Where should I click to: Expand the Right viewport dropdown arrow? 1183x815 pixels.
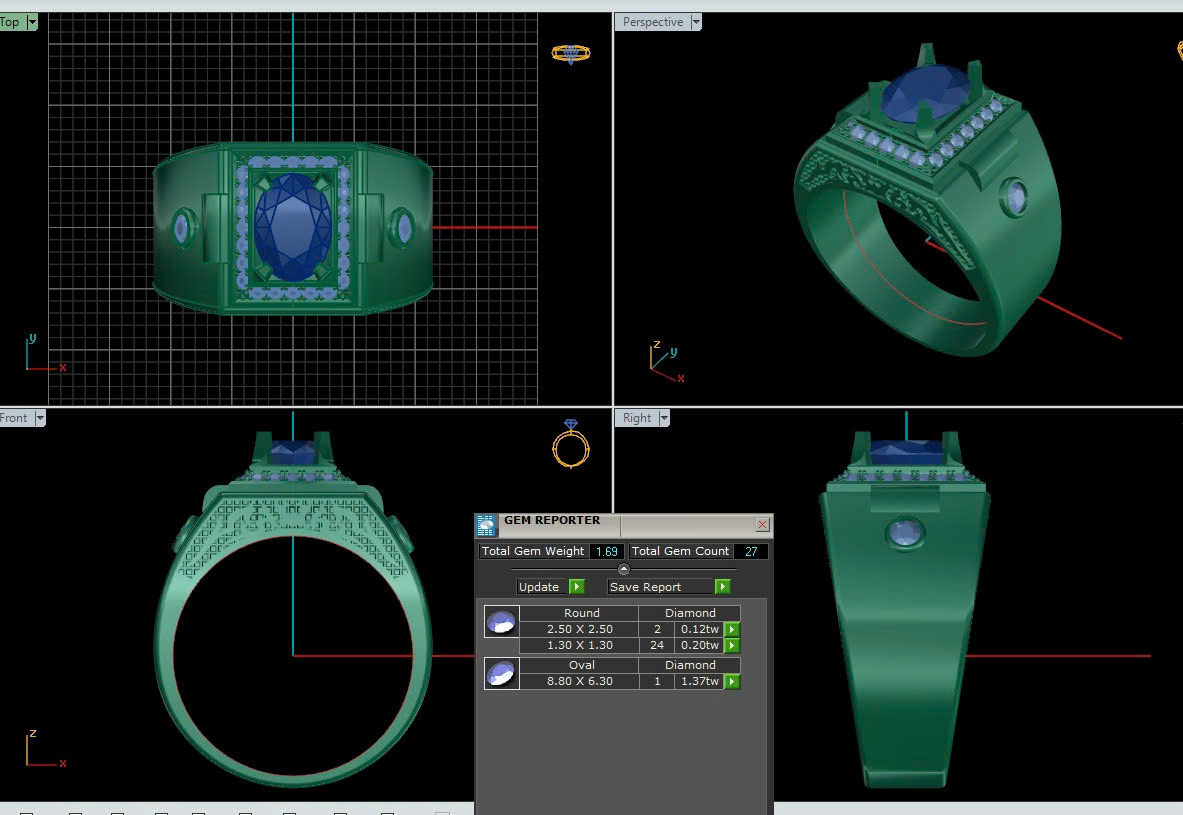662,419
